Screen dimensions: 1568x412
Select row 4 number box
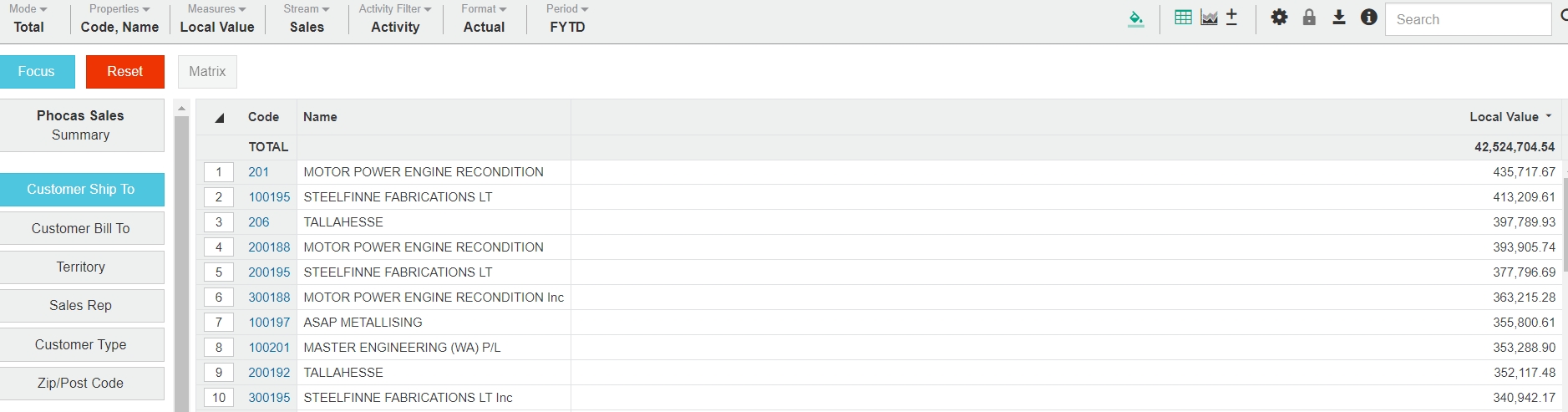click(x=219, y=247)
